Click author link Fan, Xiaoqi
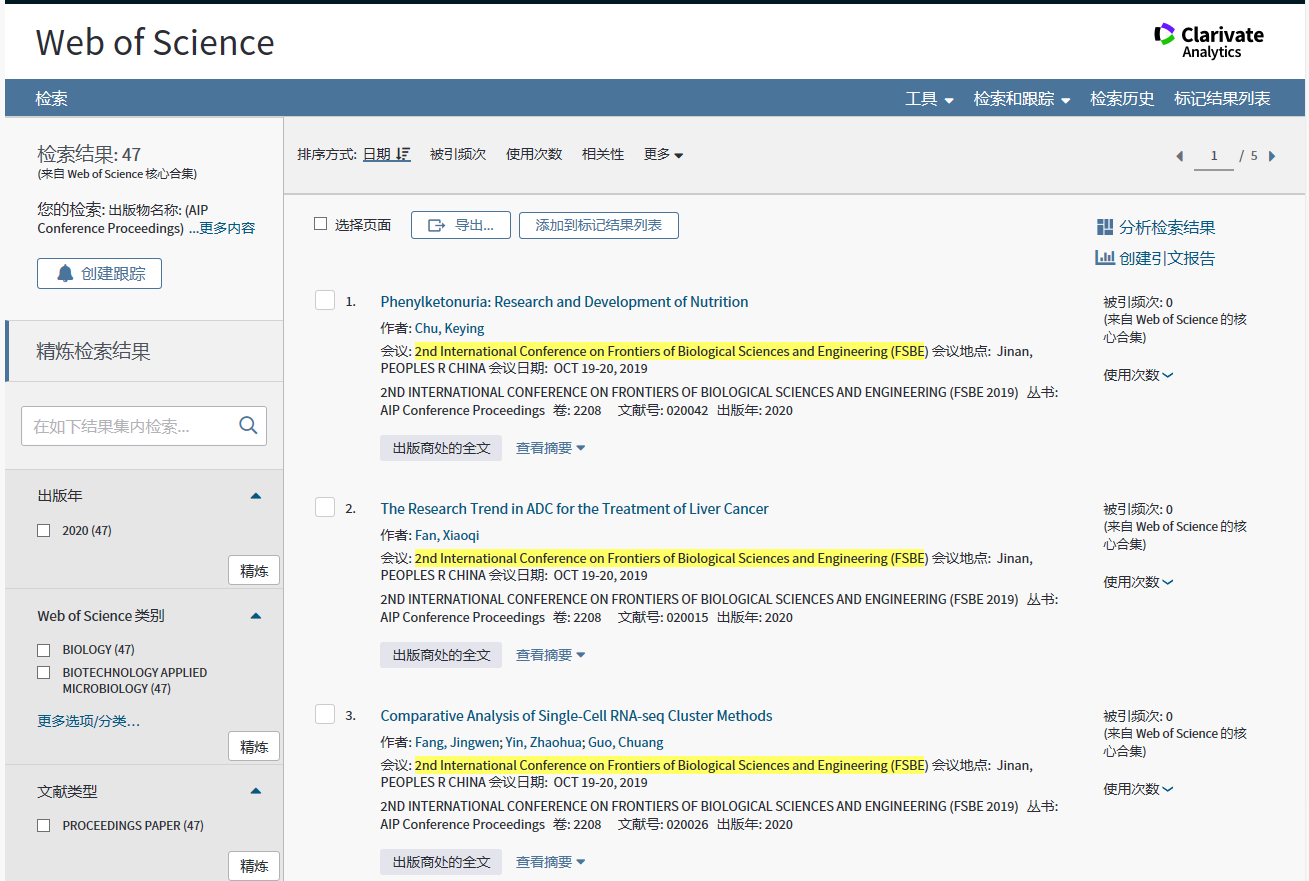 [x=447, y=535]
